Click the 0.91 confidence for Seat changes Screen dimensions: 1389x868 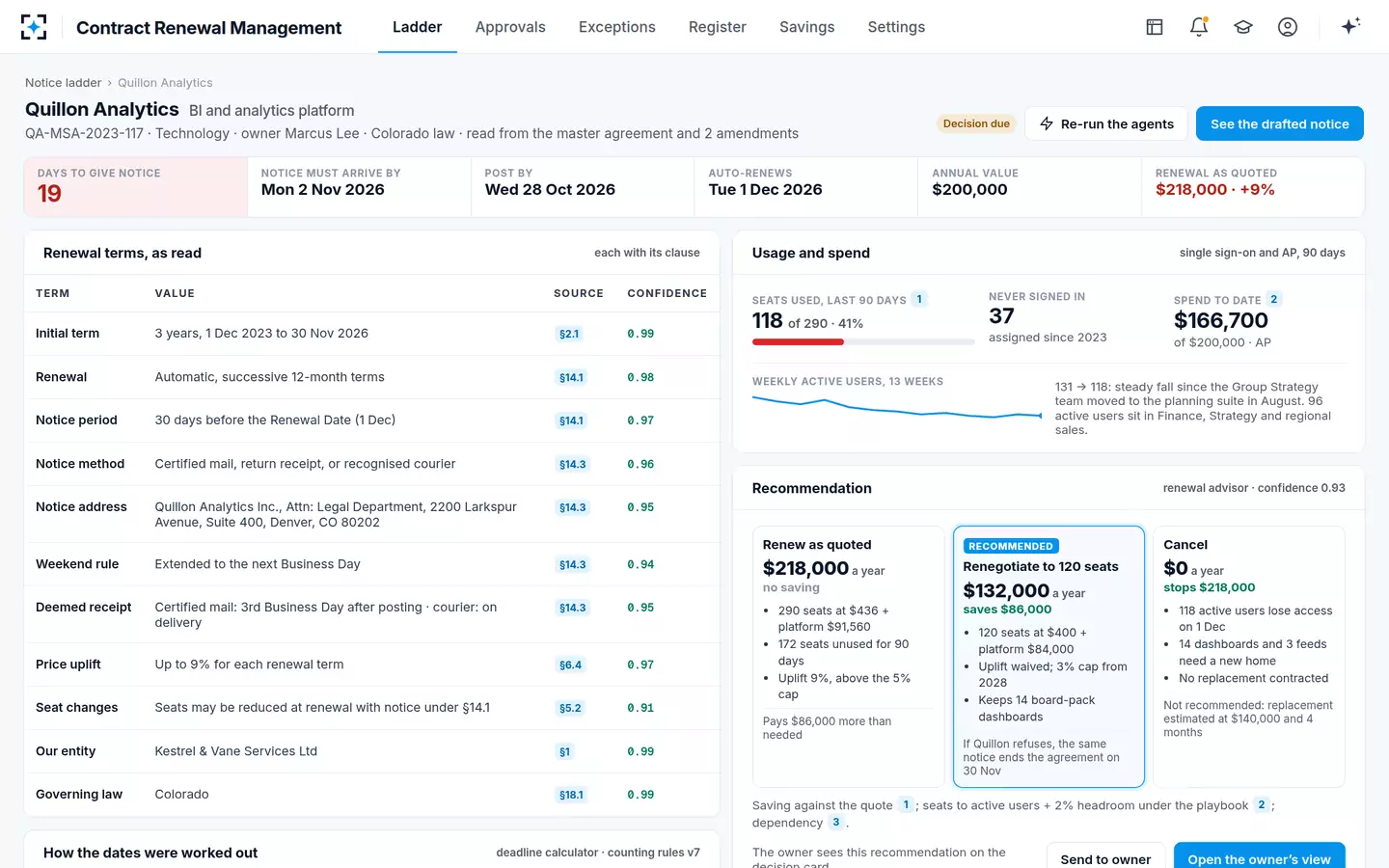(x=640, y=708)
